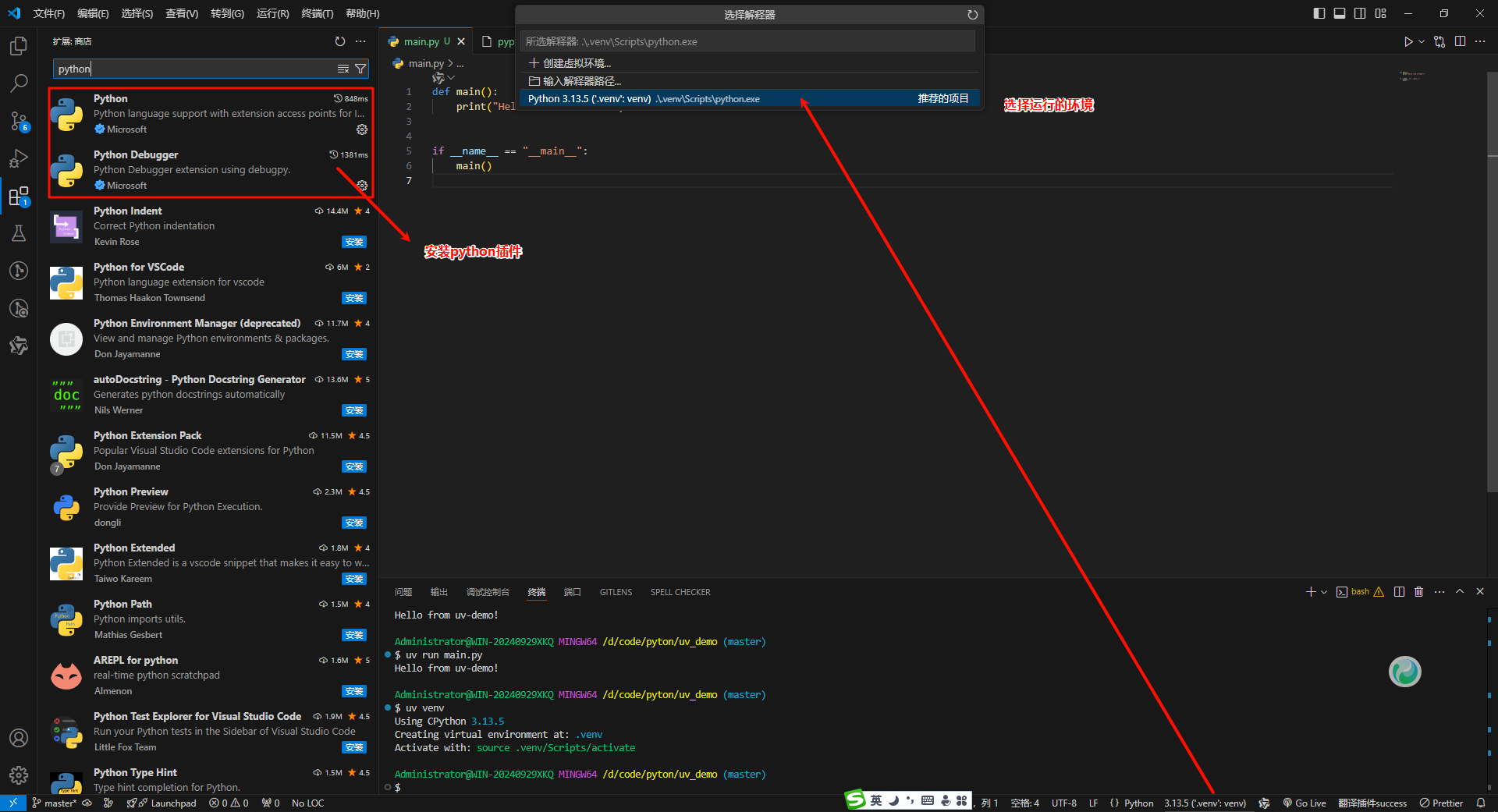Install Python for VSCode extension
This screenshot has height=812, width=1498.
(x=354, y=298)
